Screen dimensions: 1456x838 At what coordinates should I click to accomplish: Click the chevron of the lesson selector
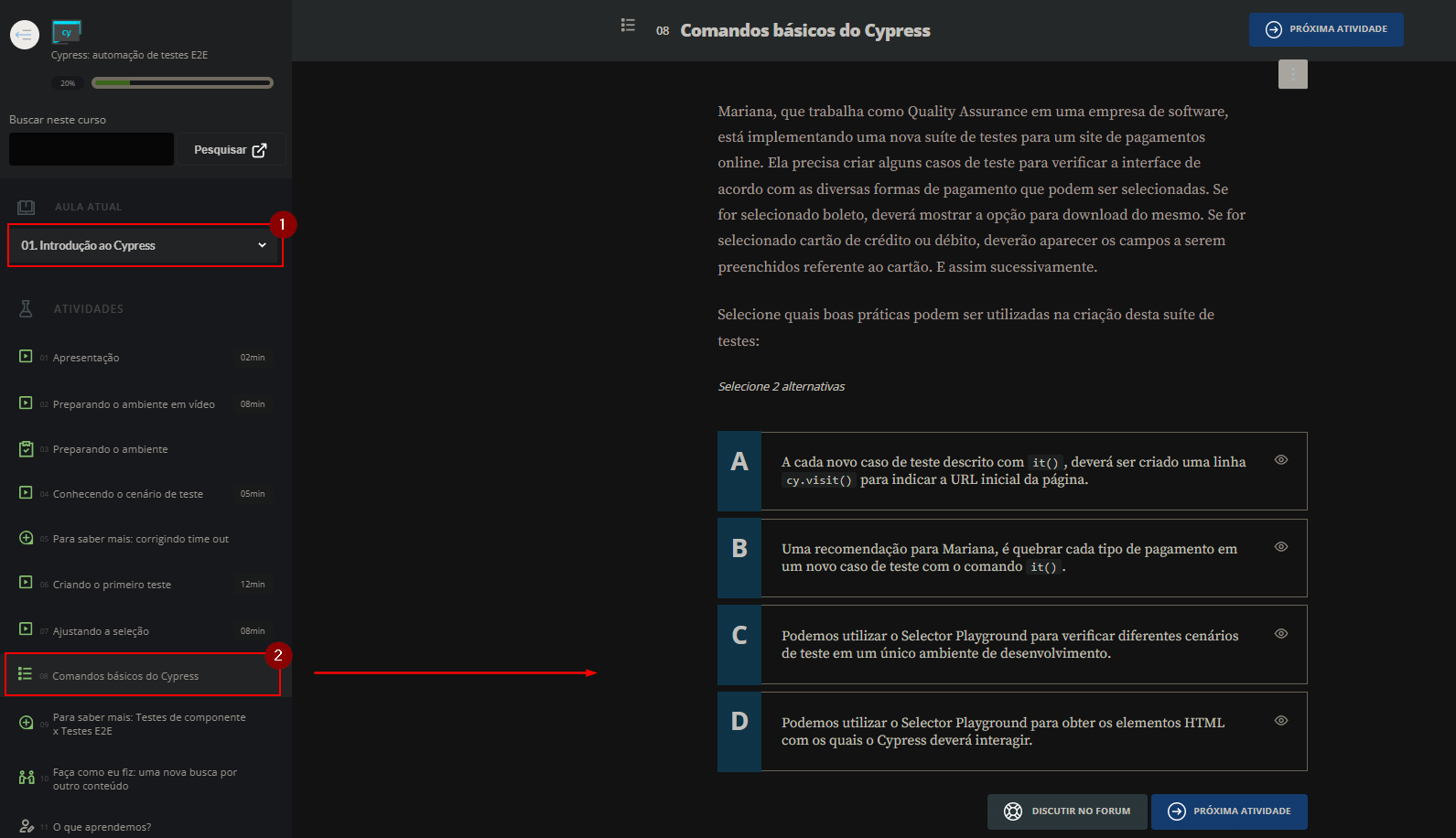(x=262, y=245)
